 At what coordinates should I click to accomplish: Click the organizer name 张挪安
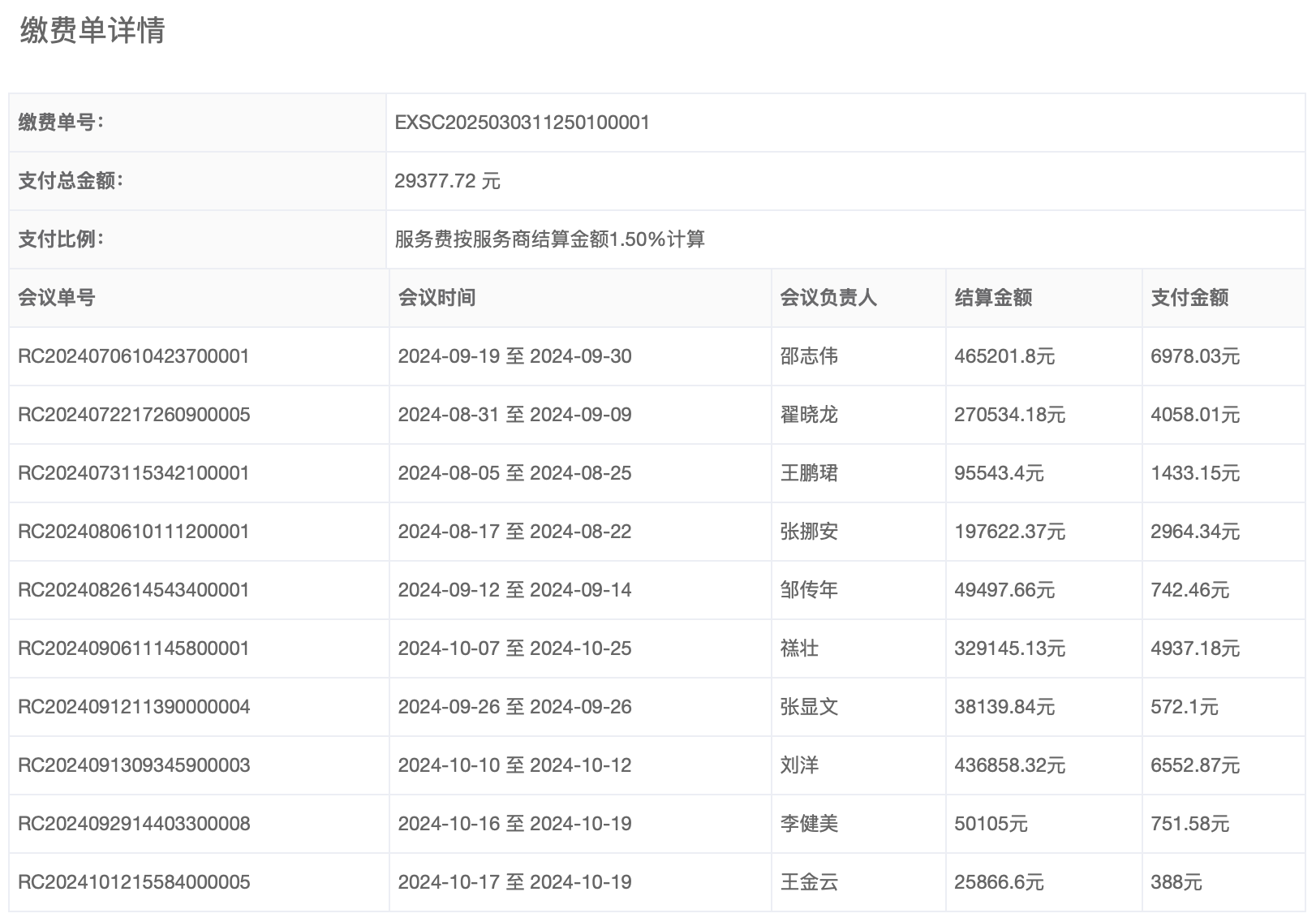[x=809, y=532]
